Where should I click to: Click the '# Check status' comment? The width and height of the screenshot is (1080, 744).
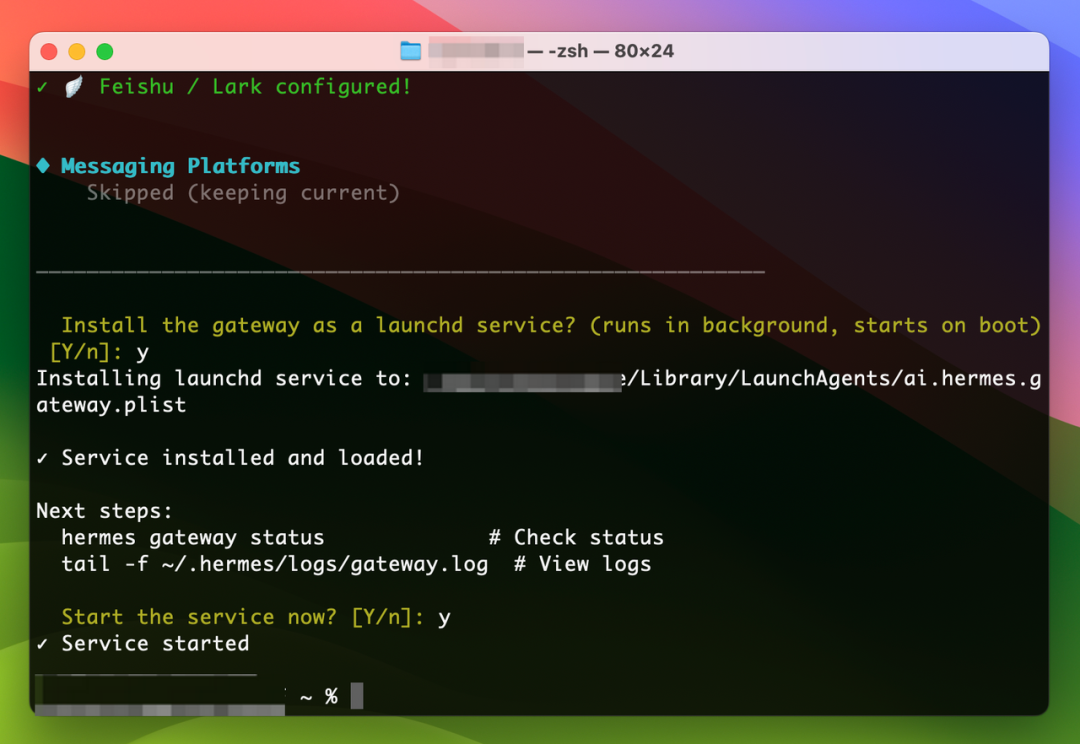576,537
